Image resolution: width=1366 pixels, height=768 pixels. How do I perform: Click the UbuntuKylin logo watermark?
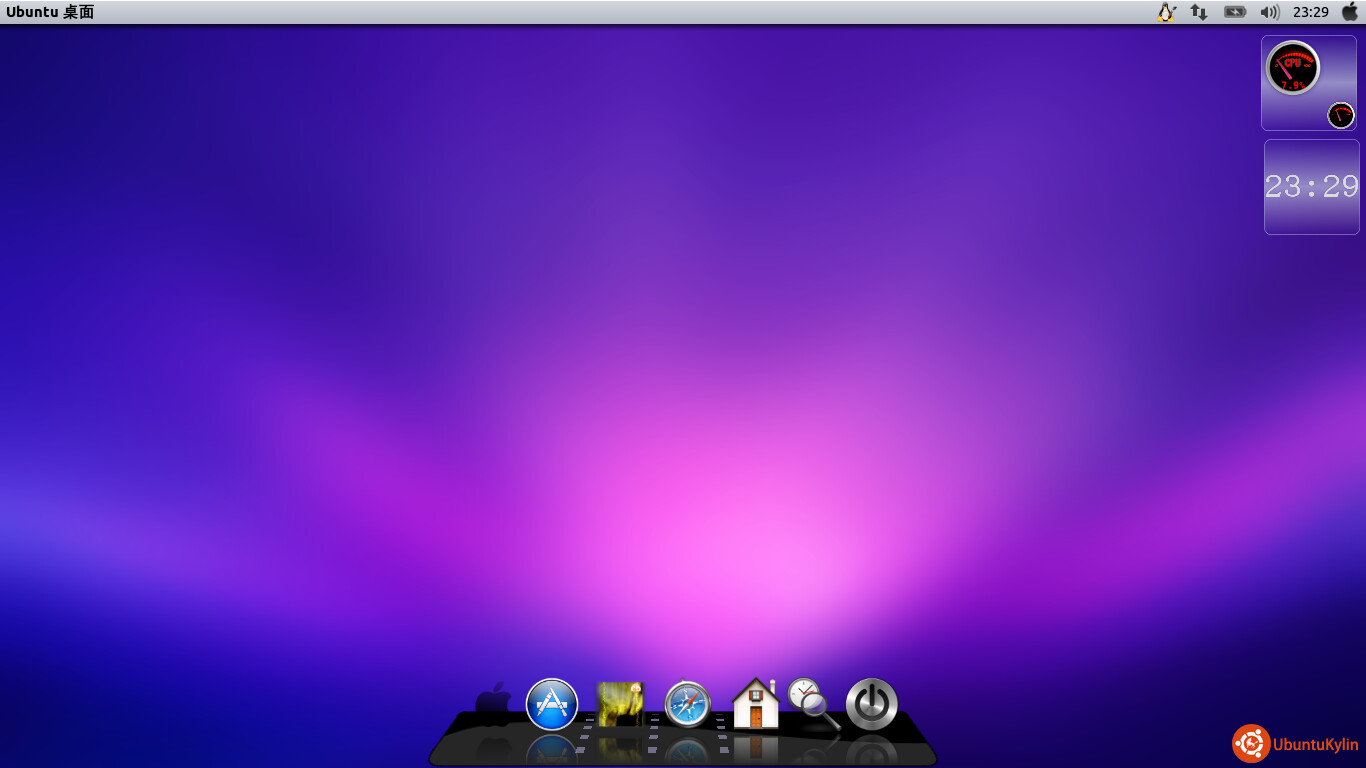click(x=1295, y=743)
